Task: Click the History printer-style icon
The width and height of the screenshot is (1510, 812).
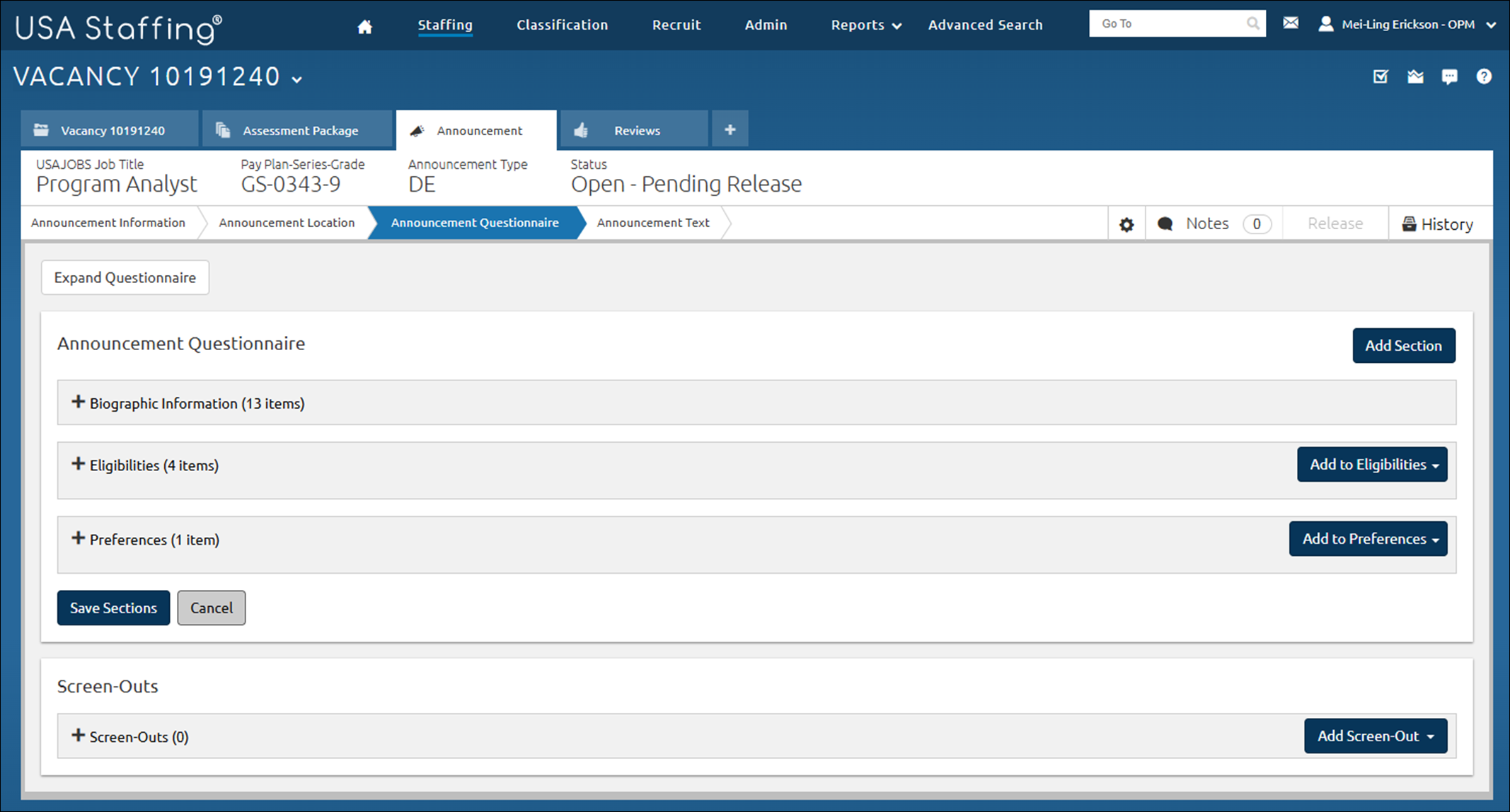Action: 1409,224
